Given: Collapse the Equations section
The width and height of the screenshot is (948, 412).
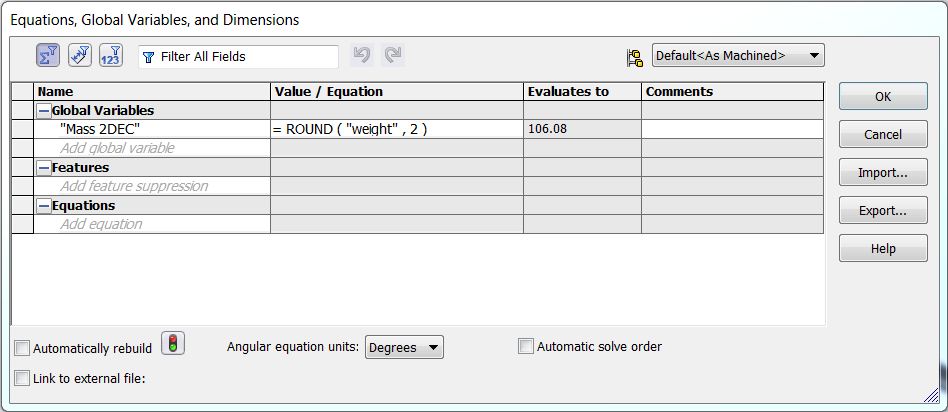Looking at the screenshot, I should 44,206.
